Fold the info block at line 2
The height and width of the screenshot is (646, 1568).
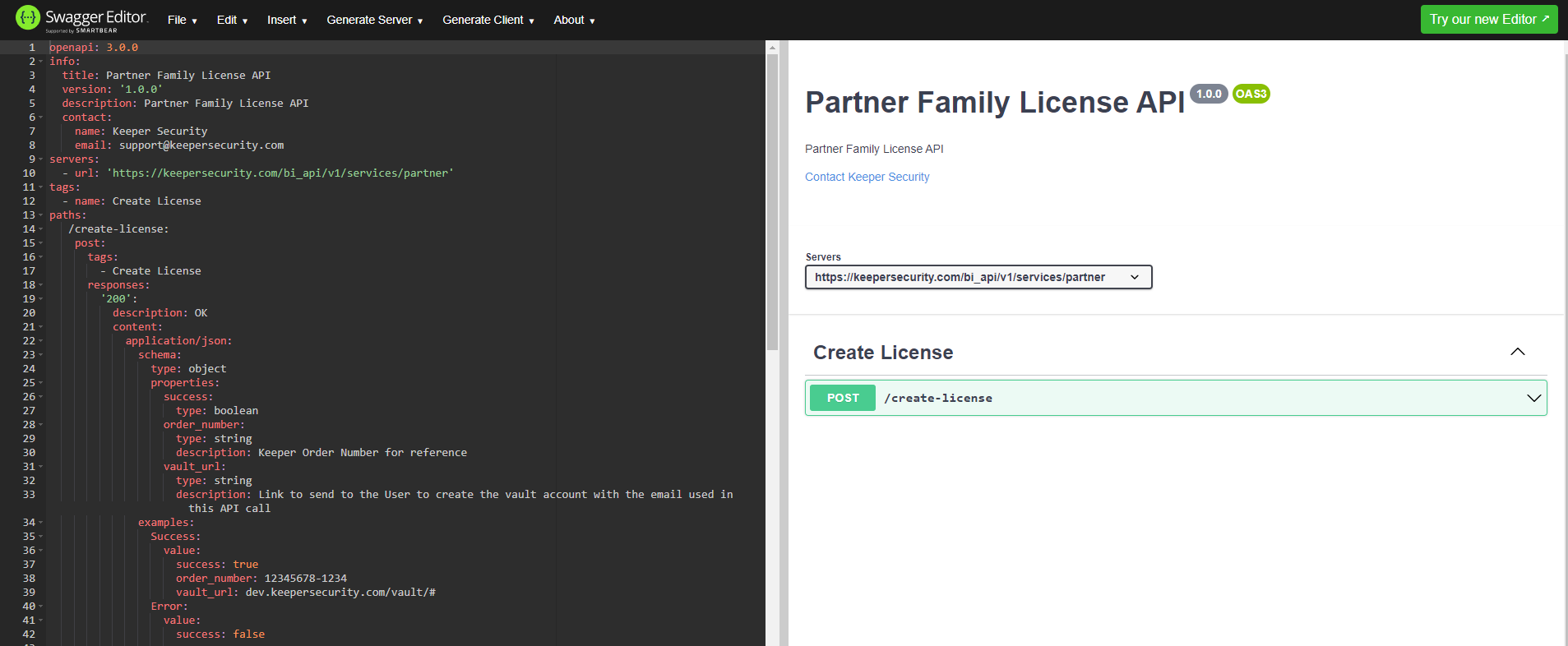tap(41, 62)
